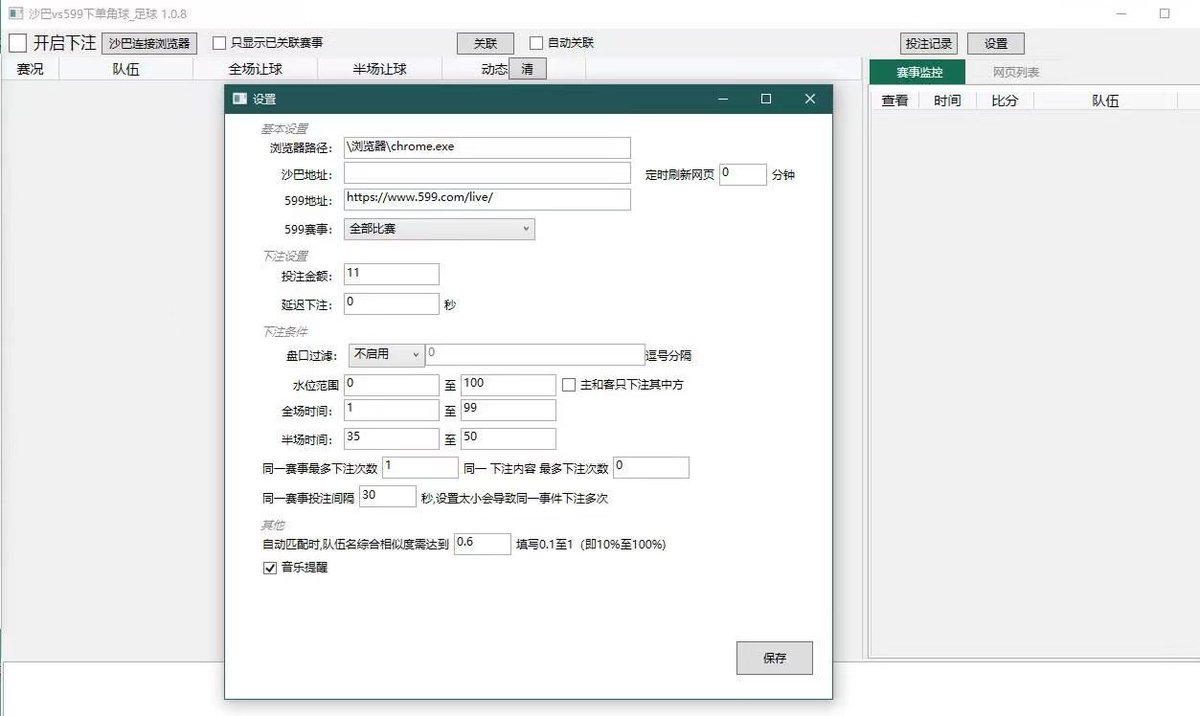Viewport: 1200px width, 716px height.
Task: Click the 同一赛事最多下注次数 field
Action: coord(420,467)
